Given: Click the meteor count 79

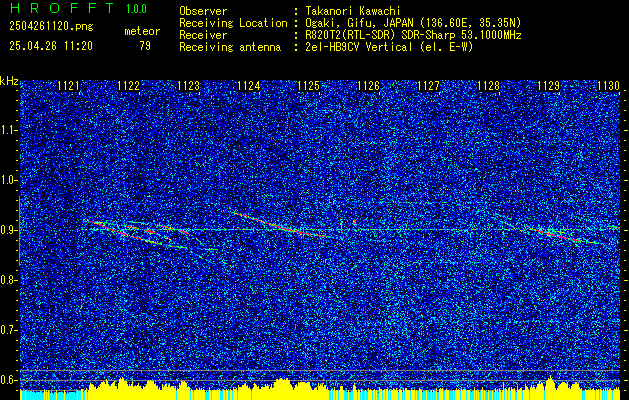Looking at the screenshot, I should (x=145, y=46).
